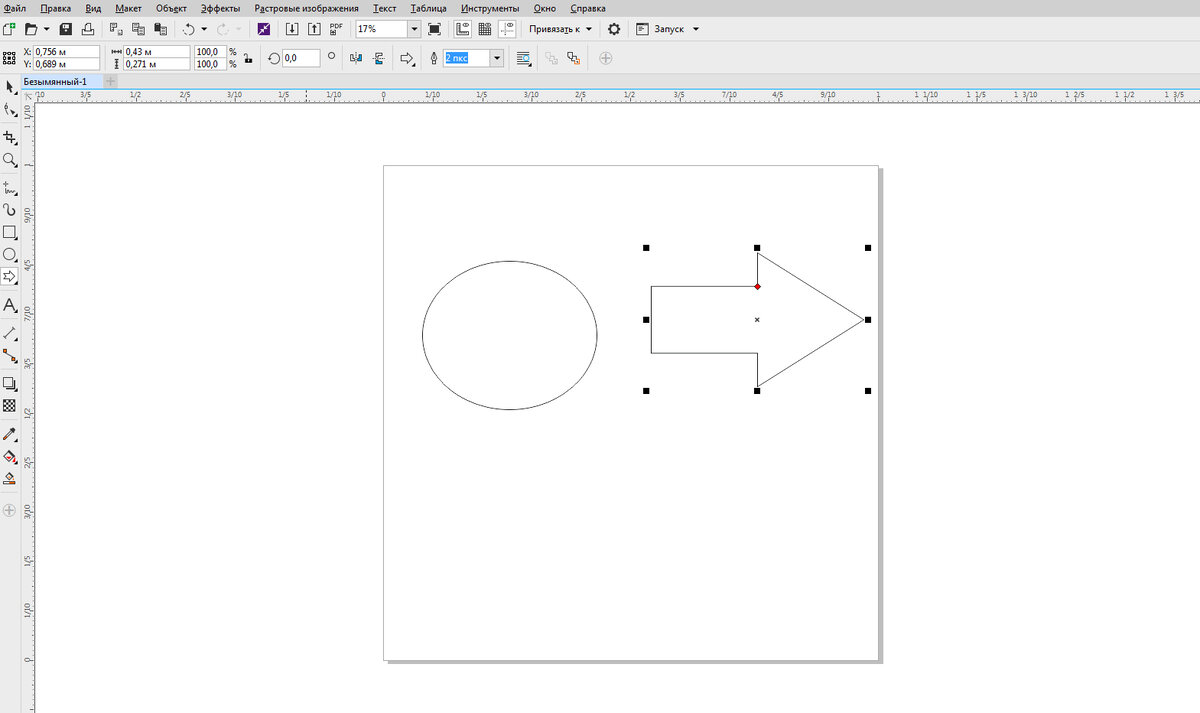Cut the selected object
This screenshot has width=1200, height=713.
coord(116,29)
